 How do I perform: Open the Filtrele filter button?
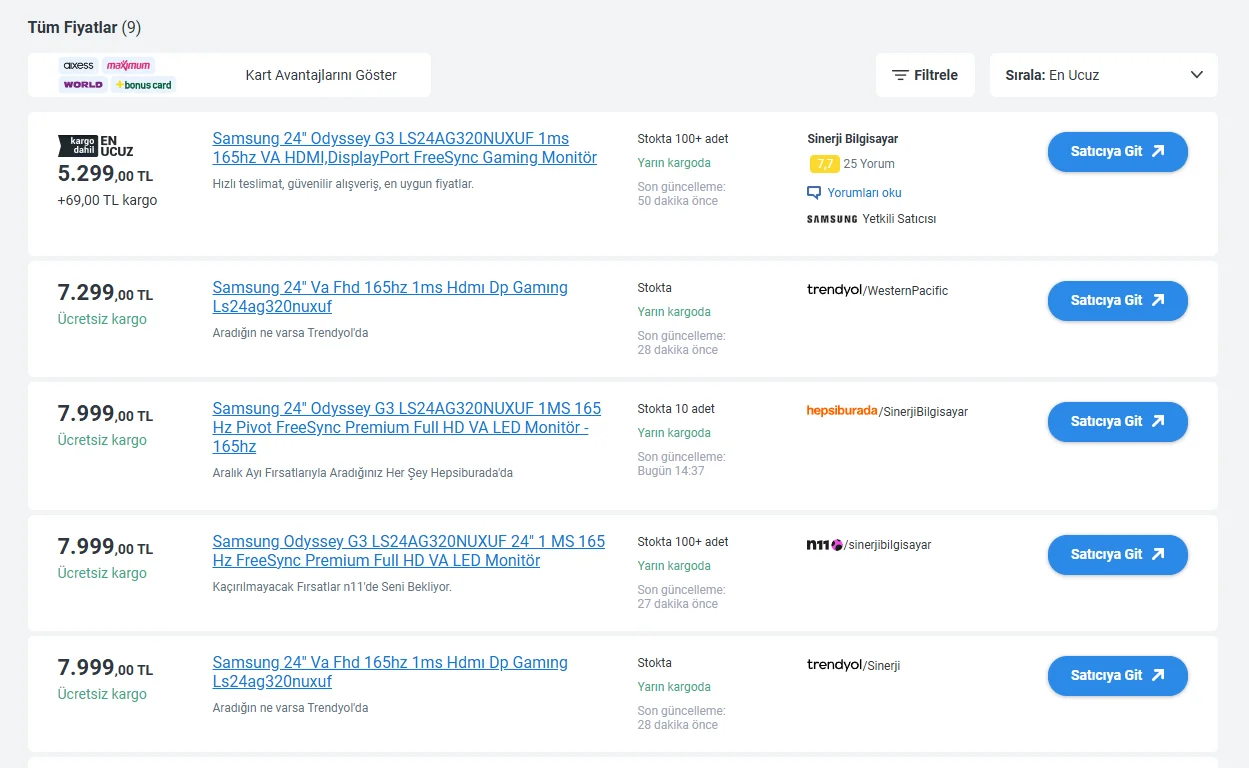(x=925, y=75)
